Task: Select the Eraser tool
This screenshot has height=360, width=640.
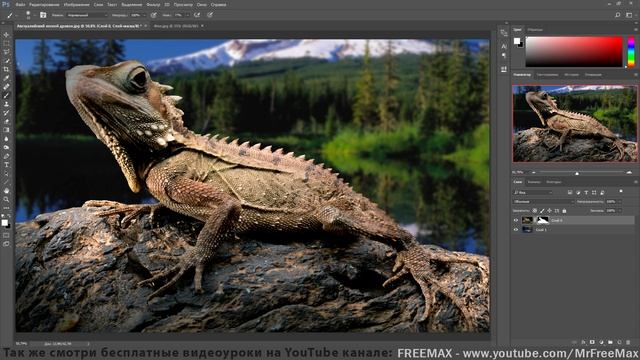Action: click(6, 121)
